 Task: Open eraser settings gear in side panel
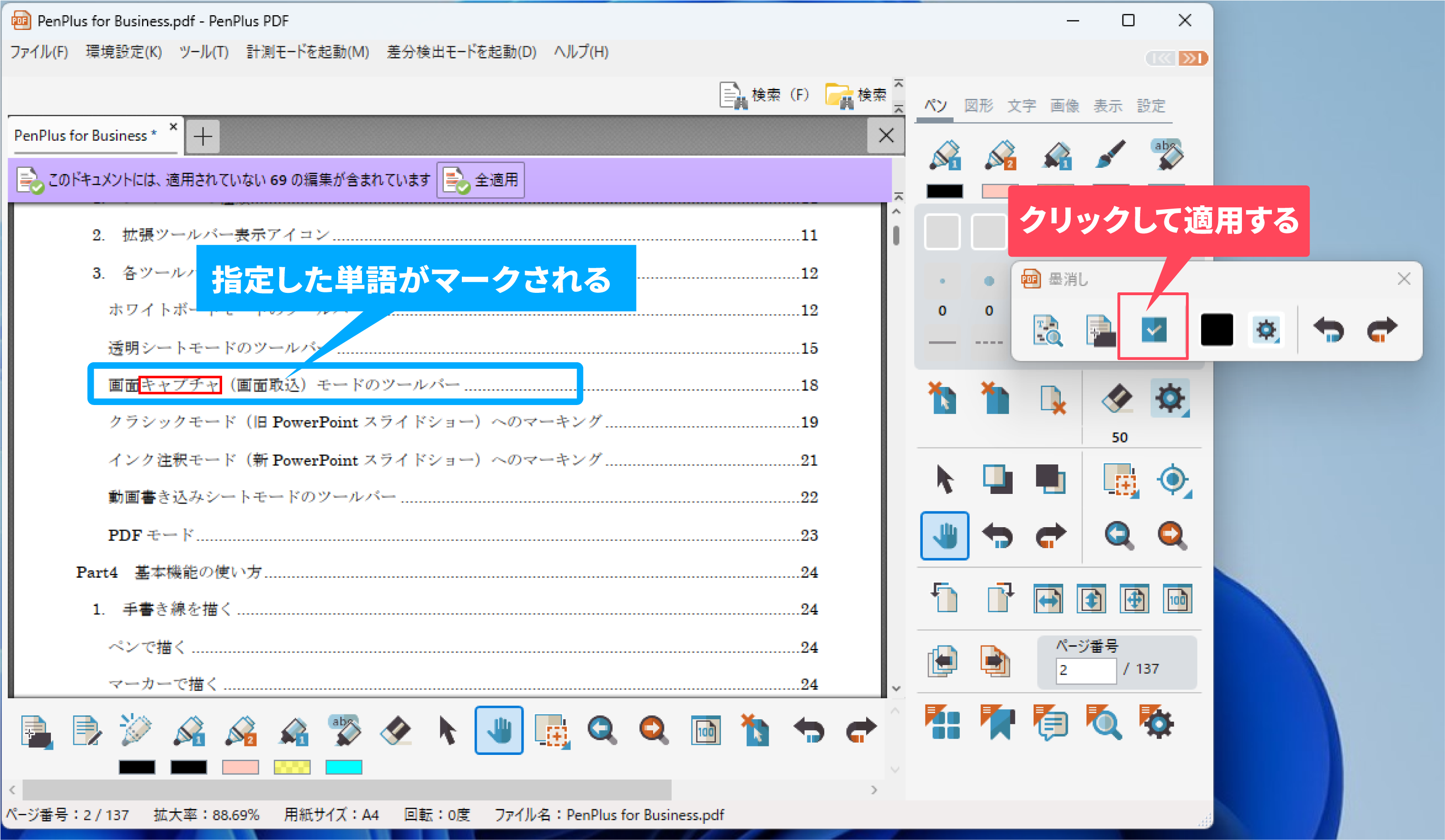1170,398
